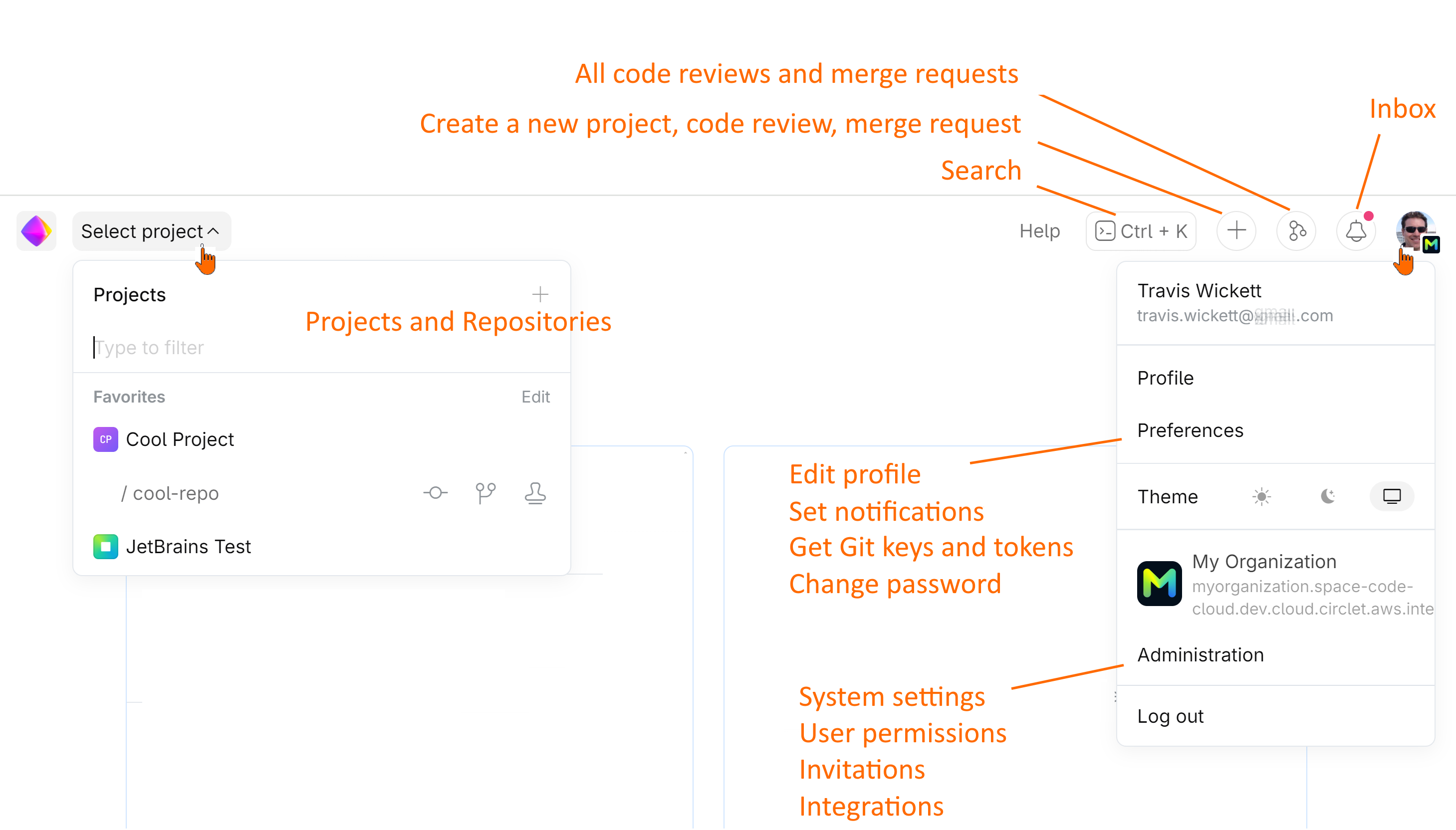
Task: Click the create new plus button
Action: coord(1236,231)
